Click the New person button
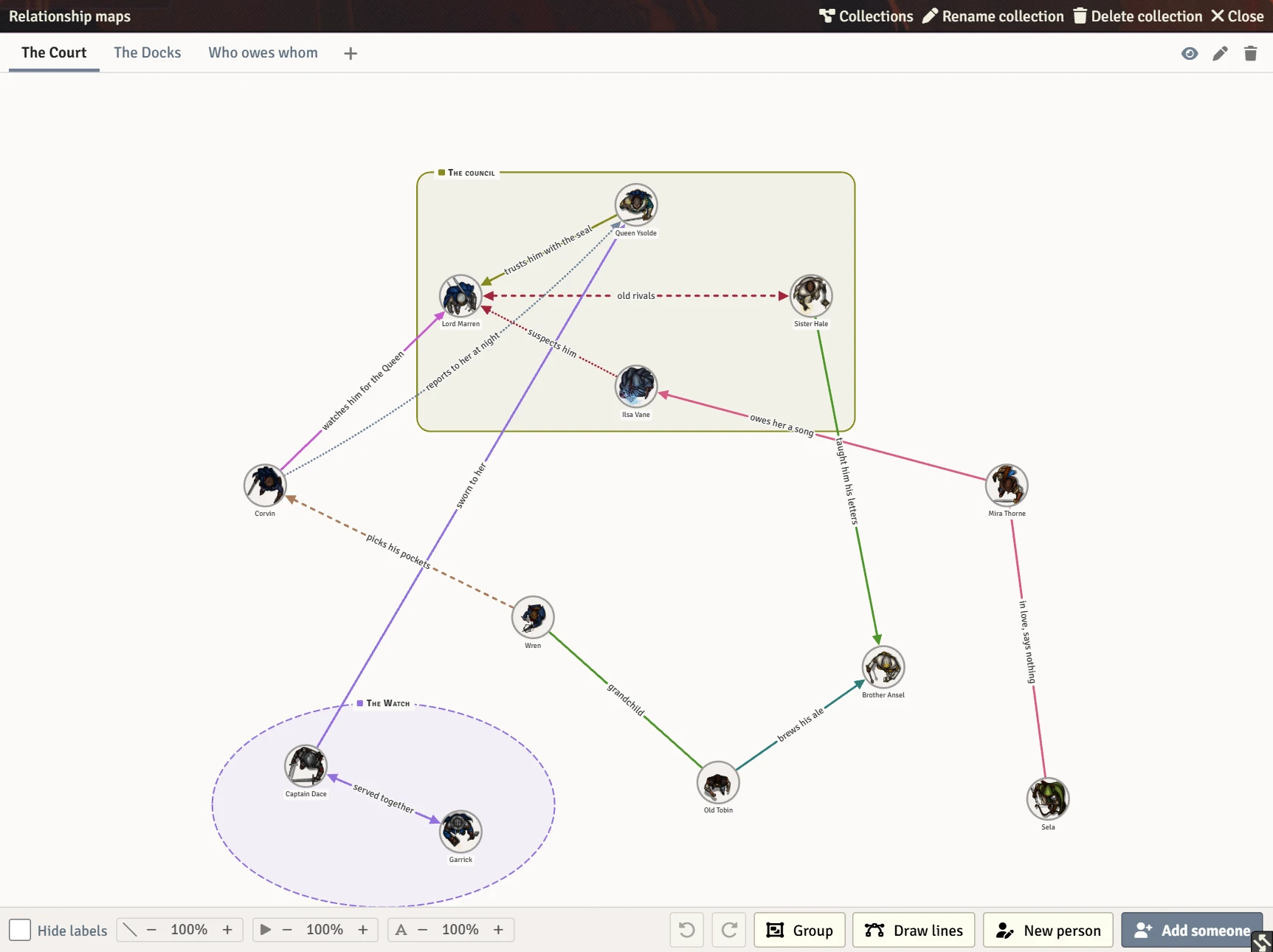 [1048, 930]
